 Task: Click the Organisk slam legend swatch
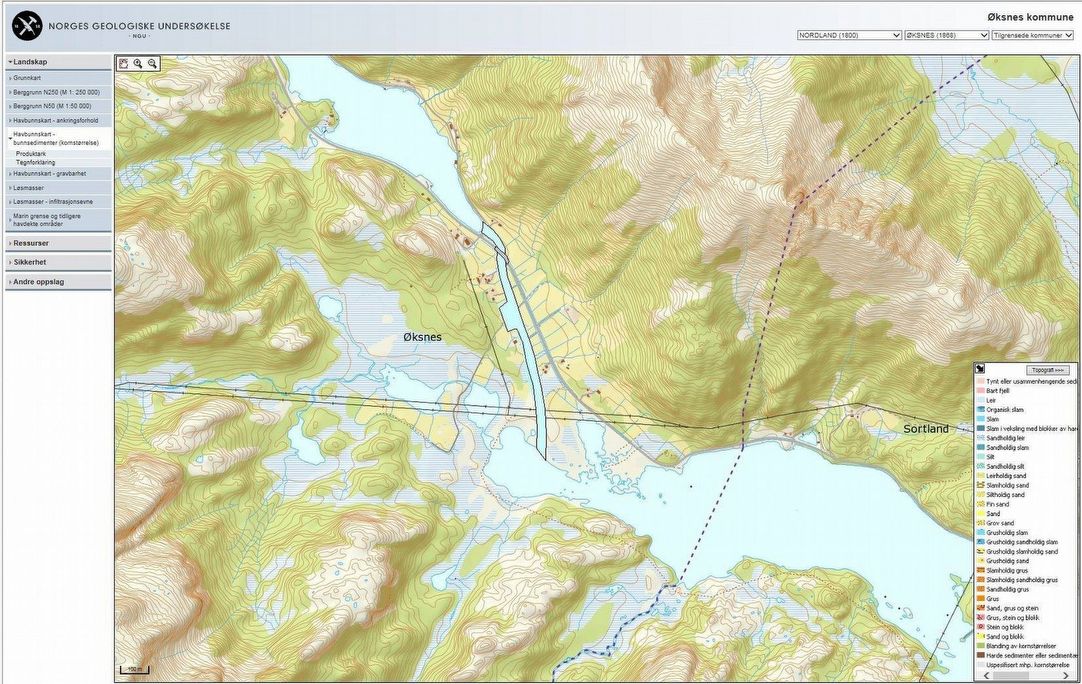980,410
